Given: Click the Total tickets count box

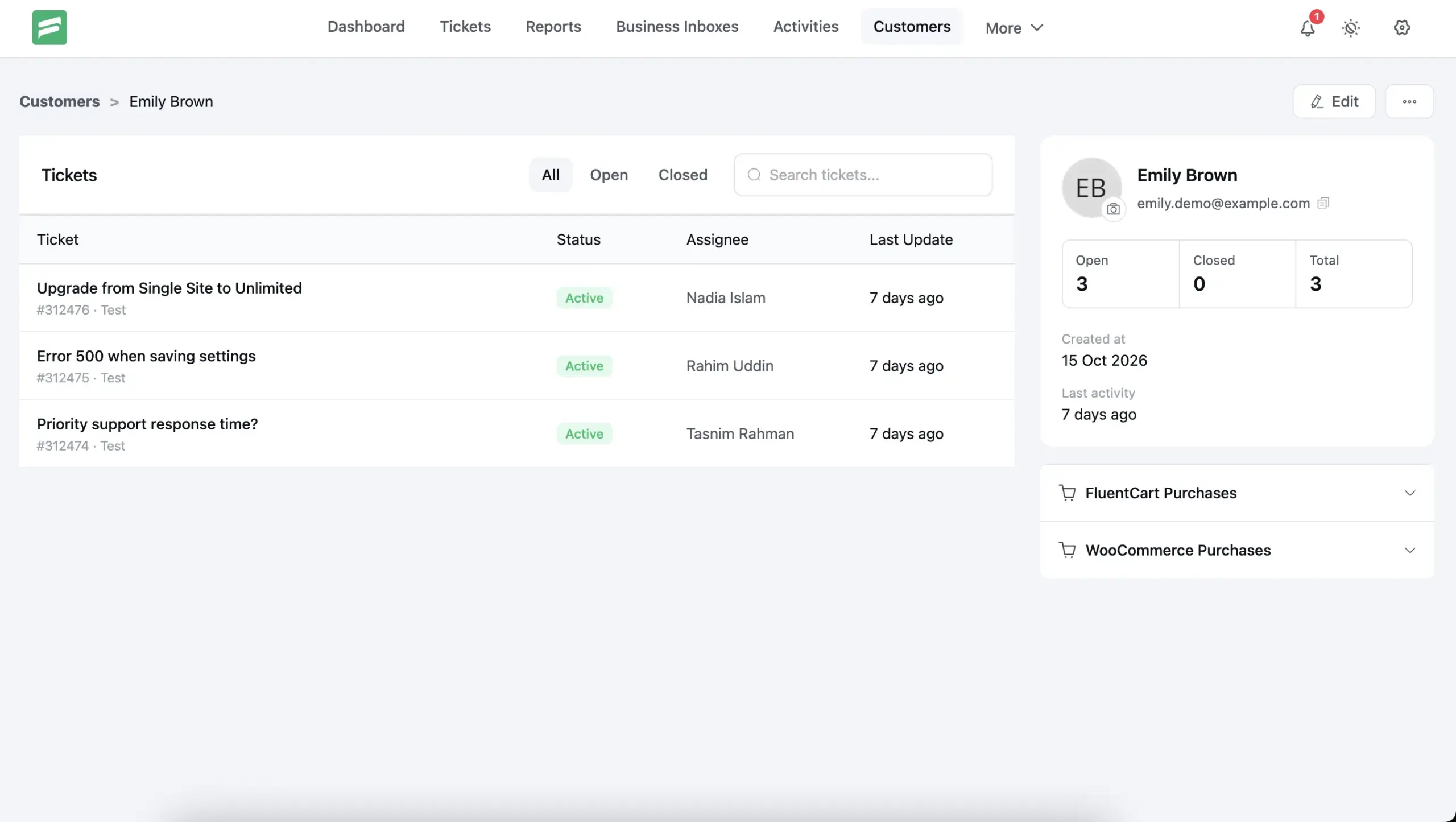Looking at the screenshot, I should pyautogui.click(x=1354, y=274).
